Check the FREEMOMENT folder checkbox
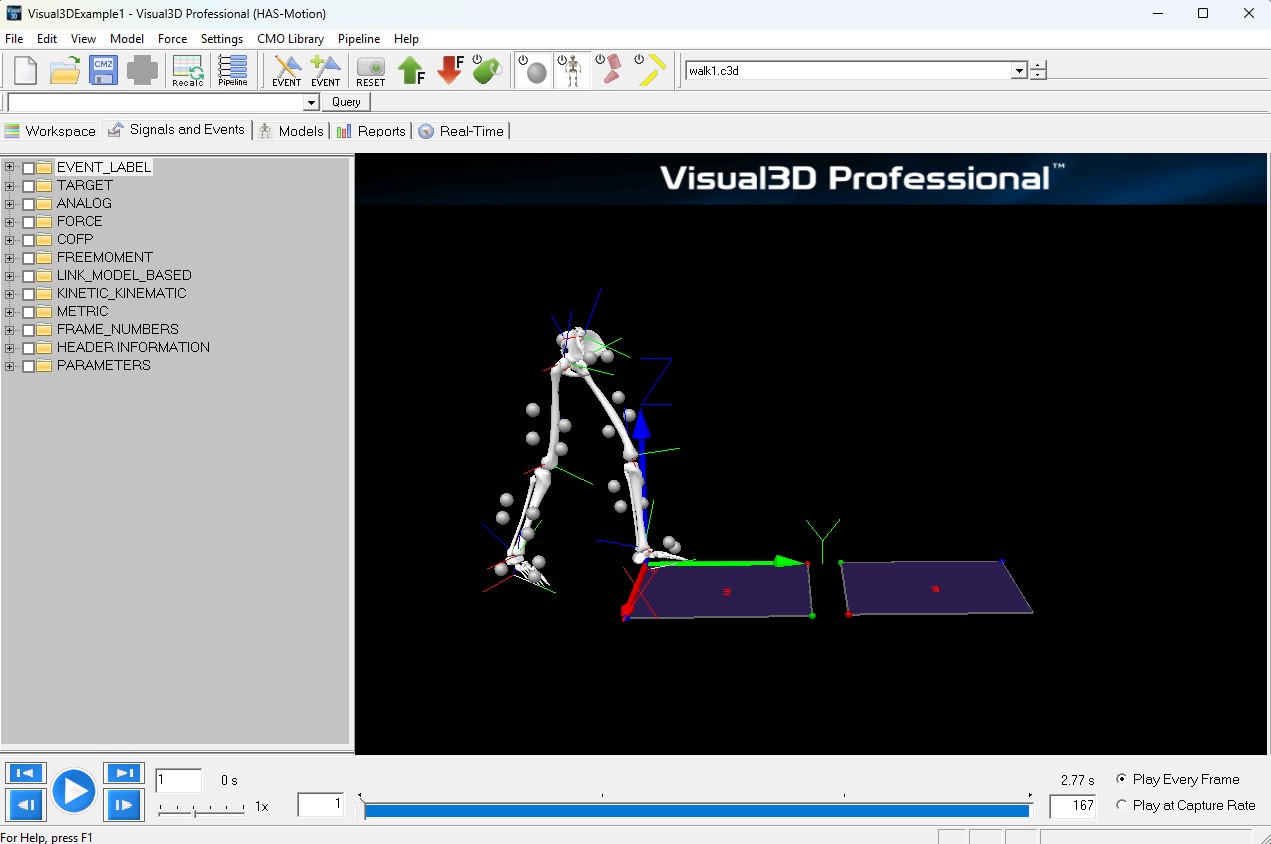Image resolution: width=1271 pixels, height=844 pixels. tap(28, 258)
